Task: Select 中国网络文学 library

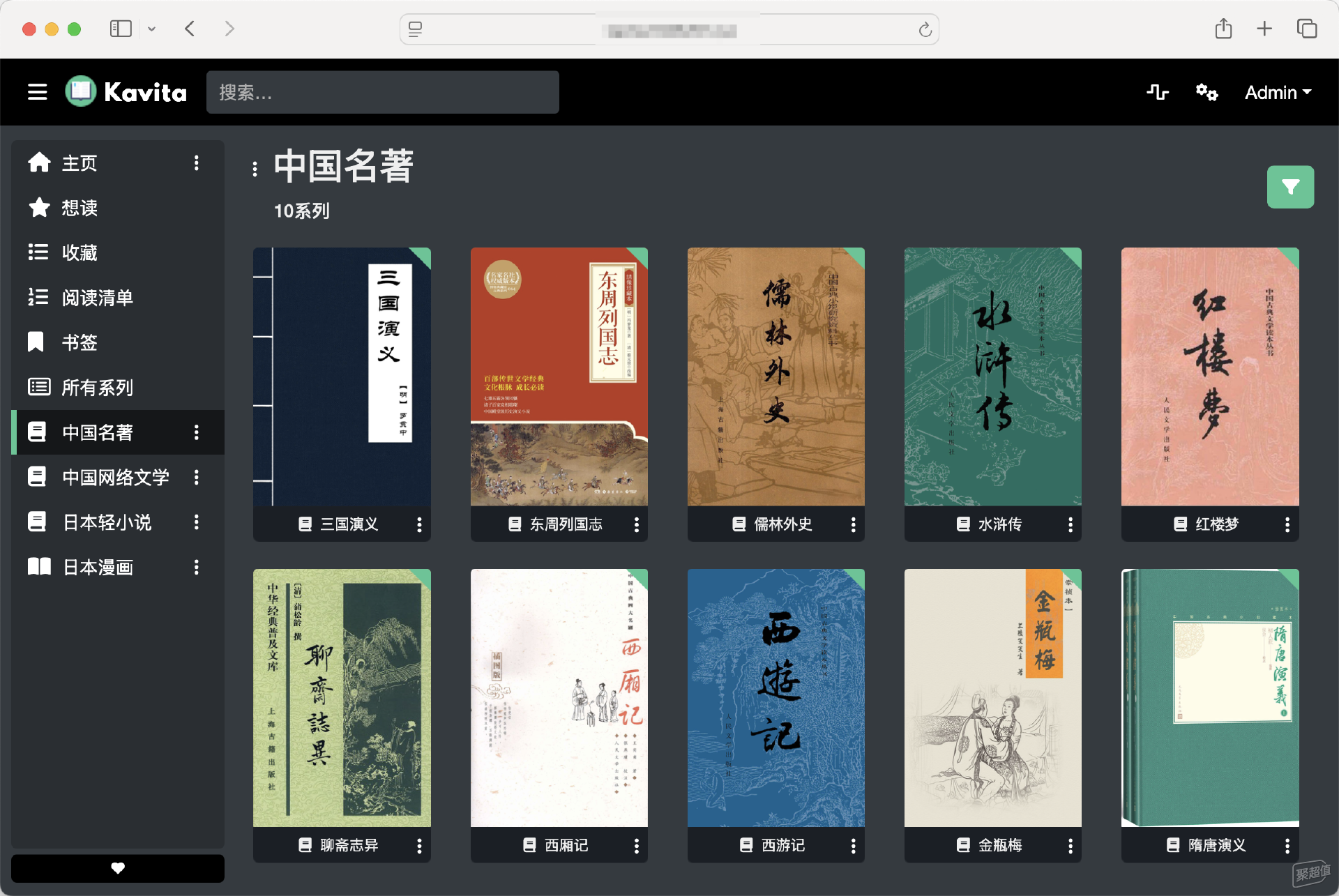Action: point(116,477)
